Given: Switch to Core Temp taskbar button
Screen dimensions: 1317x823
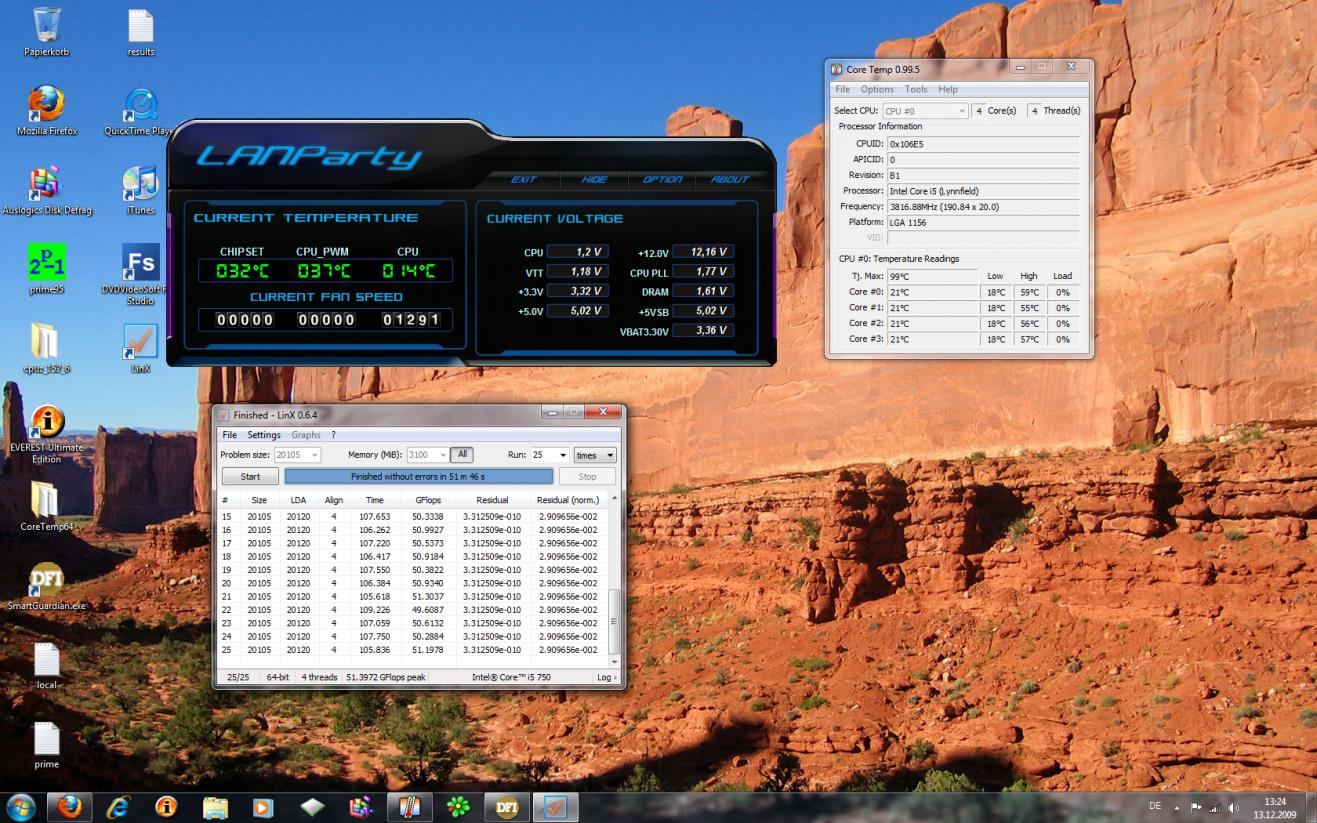Looking at the screenshot, I should [409, 807].
